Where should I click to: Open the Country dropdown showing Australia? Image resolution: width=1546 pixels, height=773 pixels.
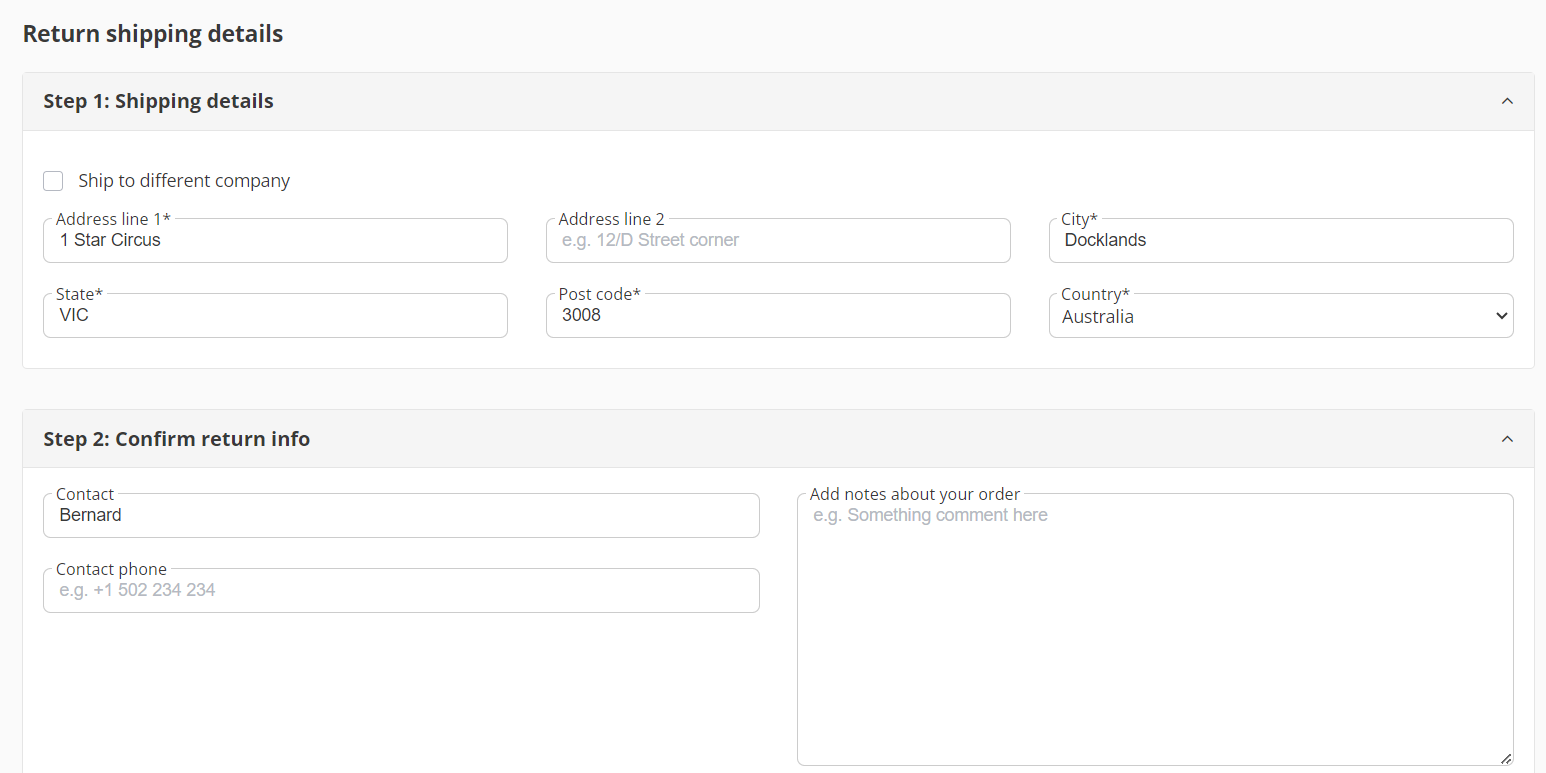click(1281, 316)
